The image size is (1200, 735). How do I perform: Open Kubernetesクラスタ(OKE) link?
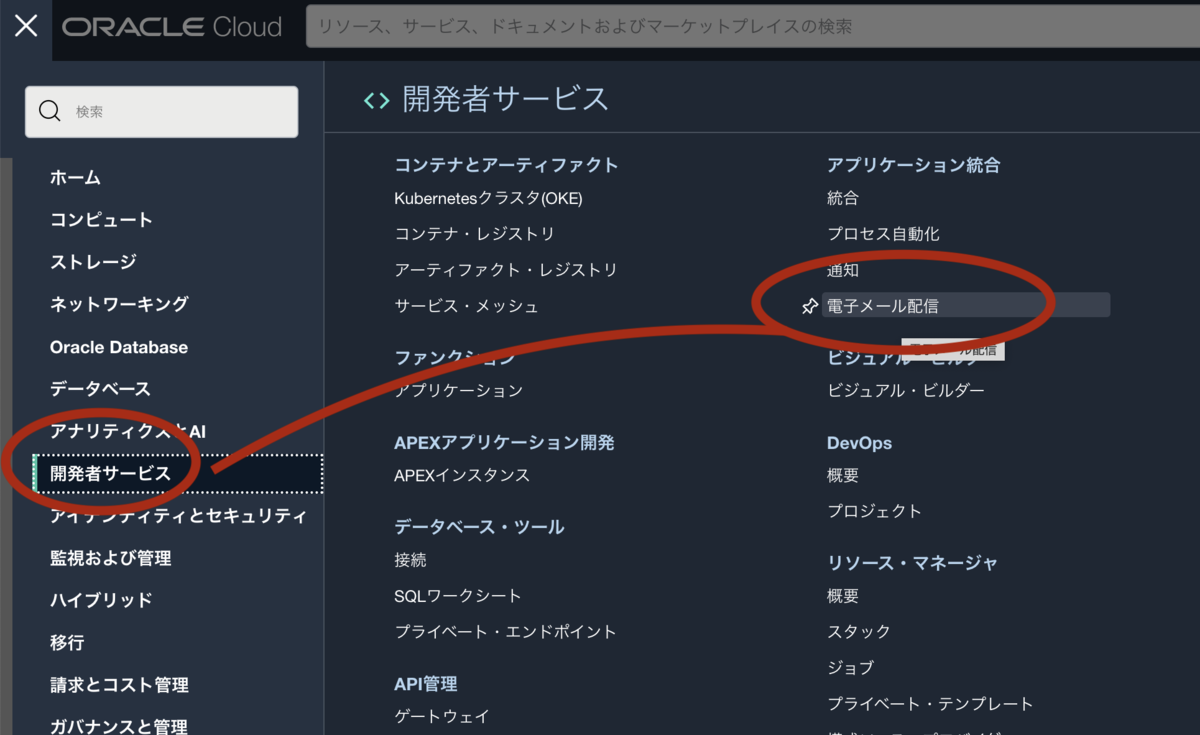click(x=488, y=198)
